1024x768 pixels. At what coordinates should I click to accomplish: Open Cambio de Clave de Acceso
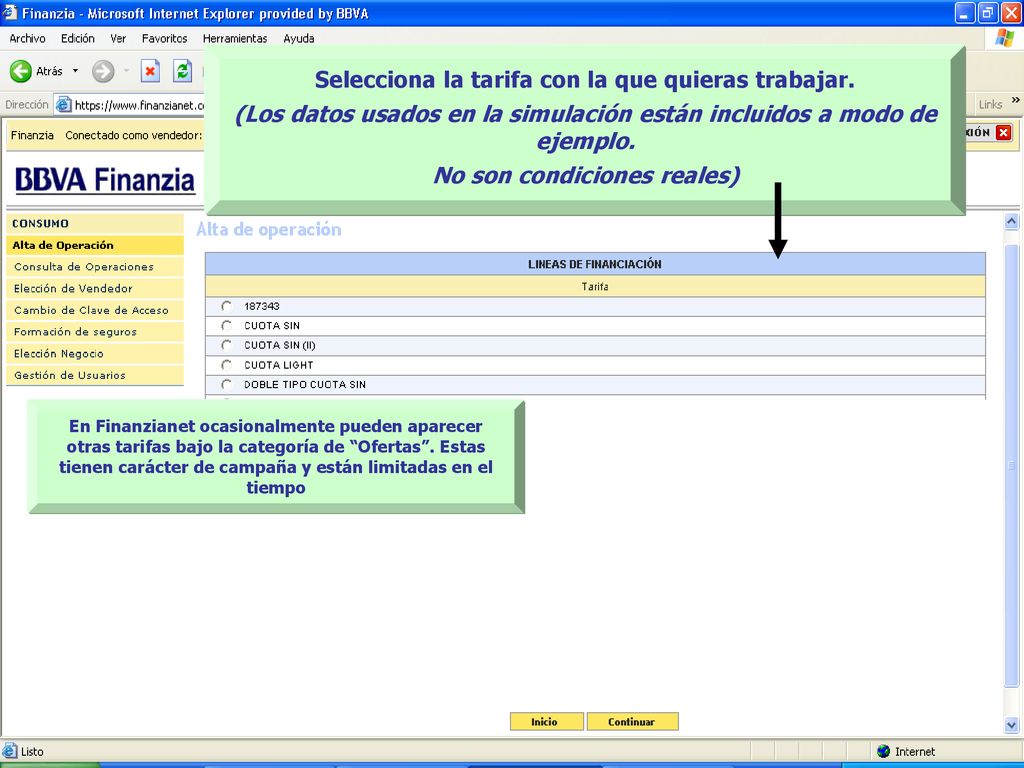(x=95, y=310)
